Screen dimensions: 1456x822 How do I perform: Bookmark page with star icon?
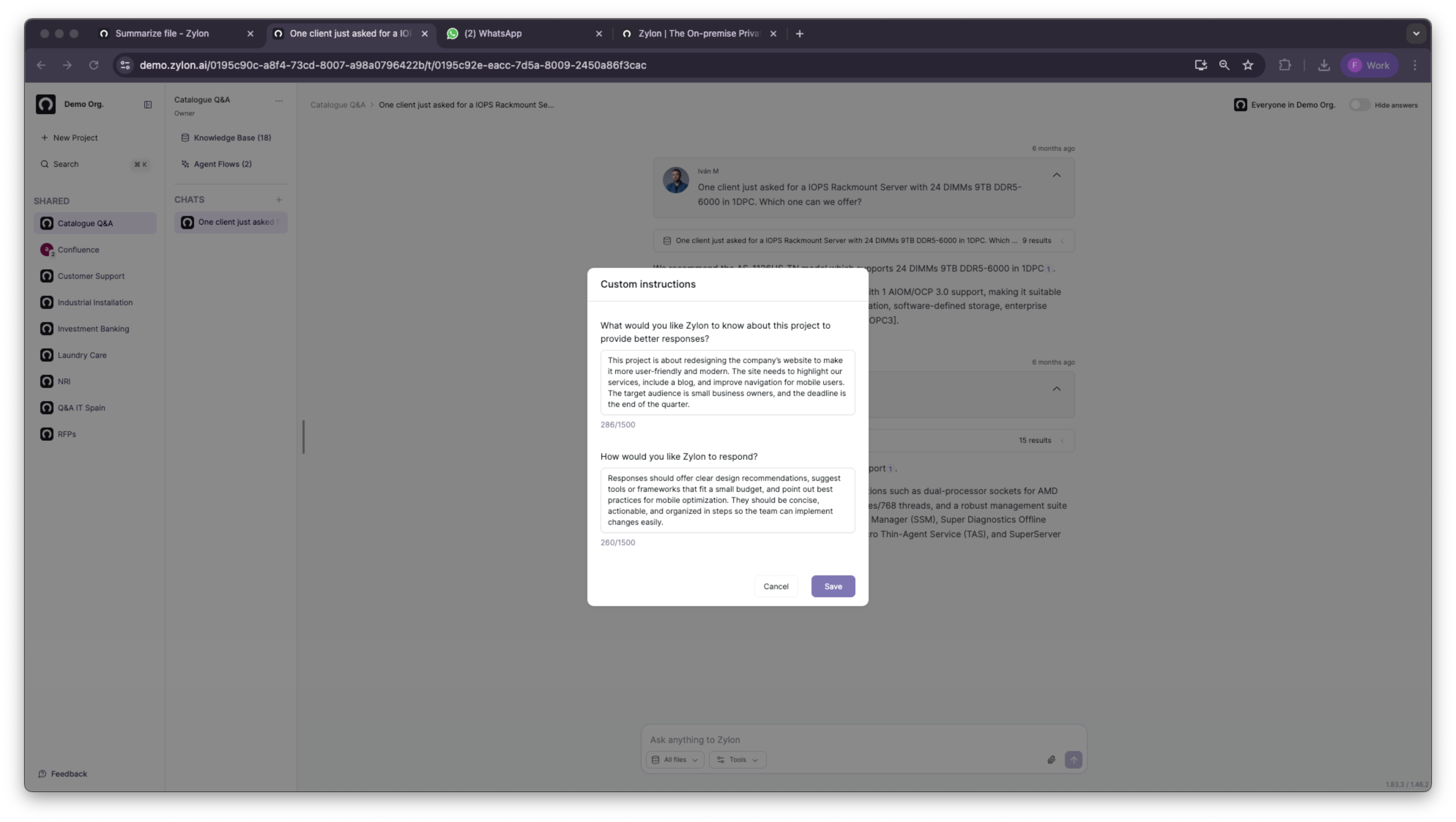(1248, 65)
